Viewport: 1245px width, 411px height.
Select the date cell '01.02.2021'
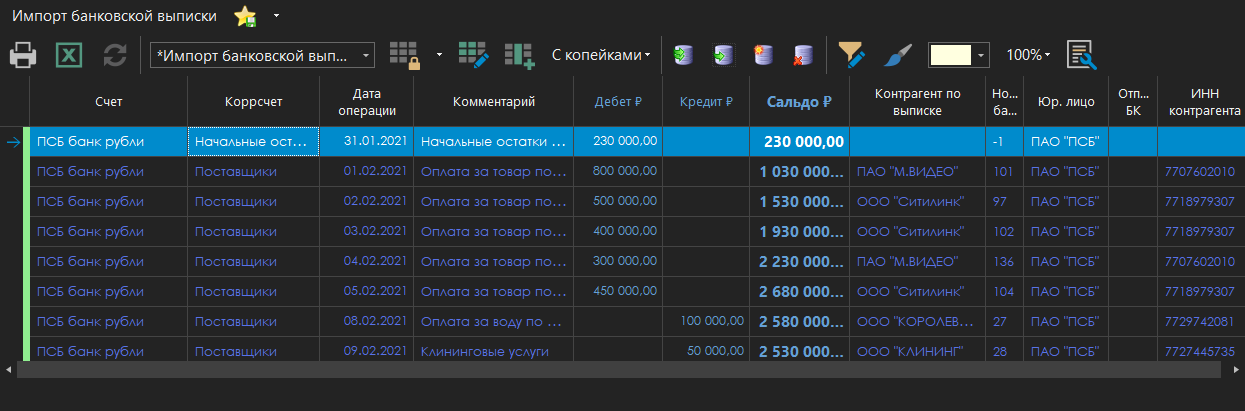(366, 171)
